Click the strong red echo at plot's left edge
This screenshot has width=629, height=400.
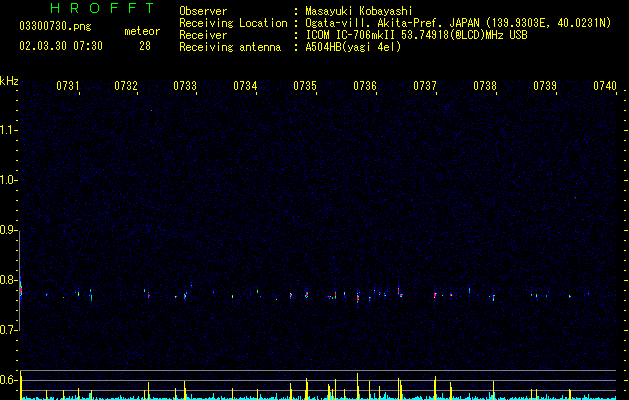pyautogui.click(x=21, y=291)
